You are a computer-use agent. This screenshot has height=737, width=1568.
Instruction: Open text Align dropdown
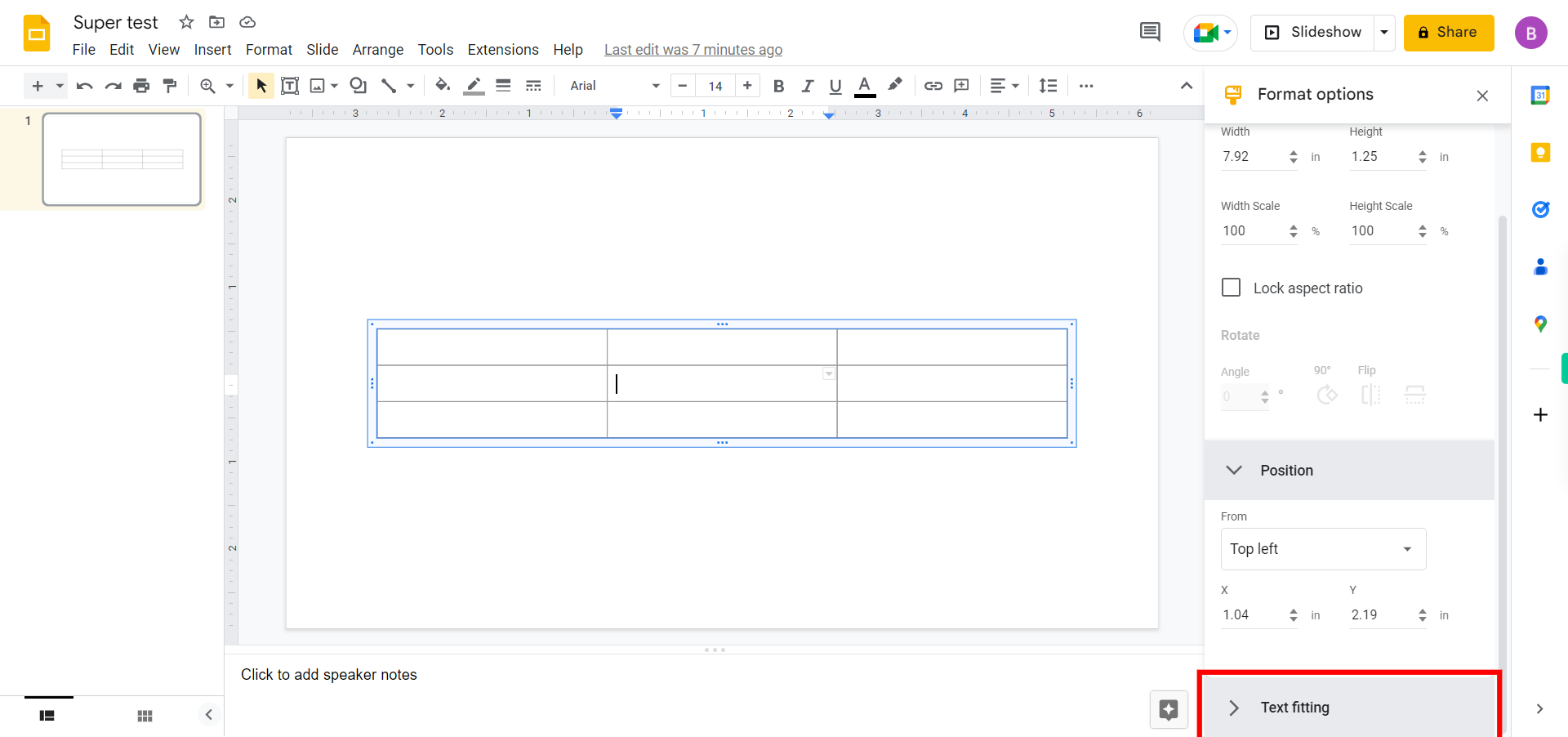[1004, 86]
